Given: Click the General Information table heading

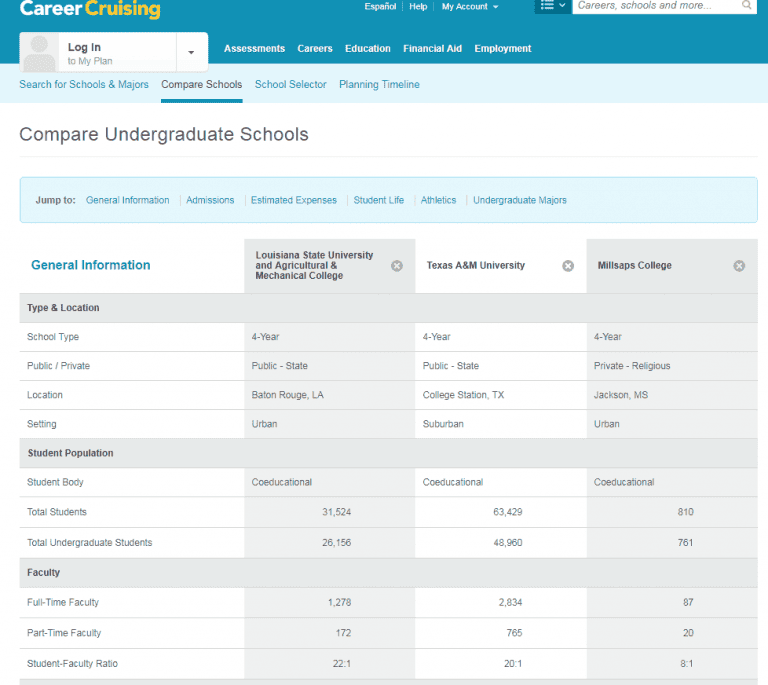Looking at the screenshot, I should pos(91,265).
